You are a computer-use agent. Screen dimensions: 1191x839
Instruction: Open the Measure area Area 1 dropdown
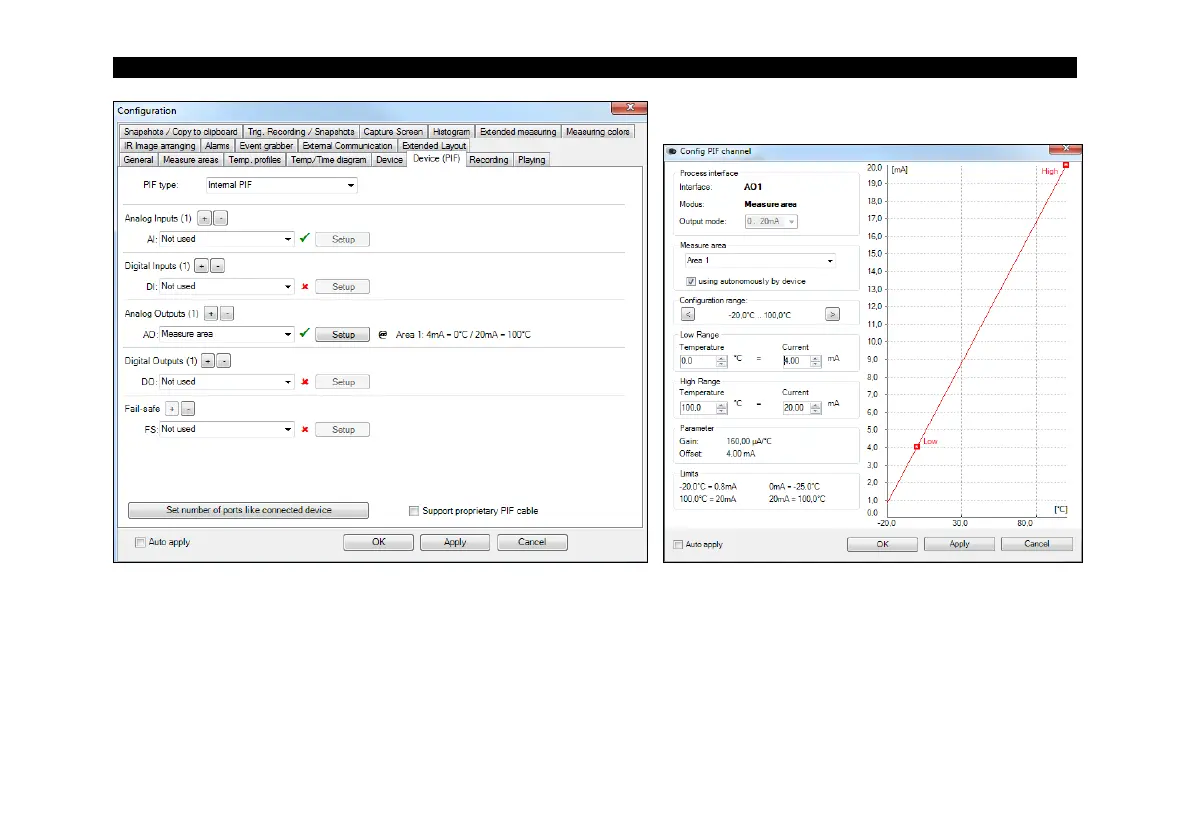(760, 260)
